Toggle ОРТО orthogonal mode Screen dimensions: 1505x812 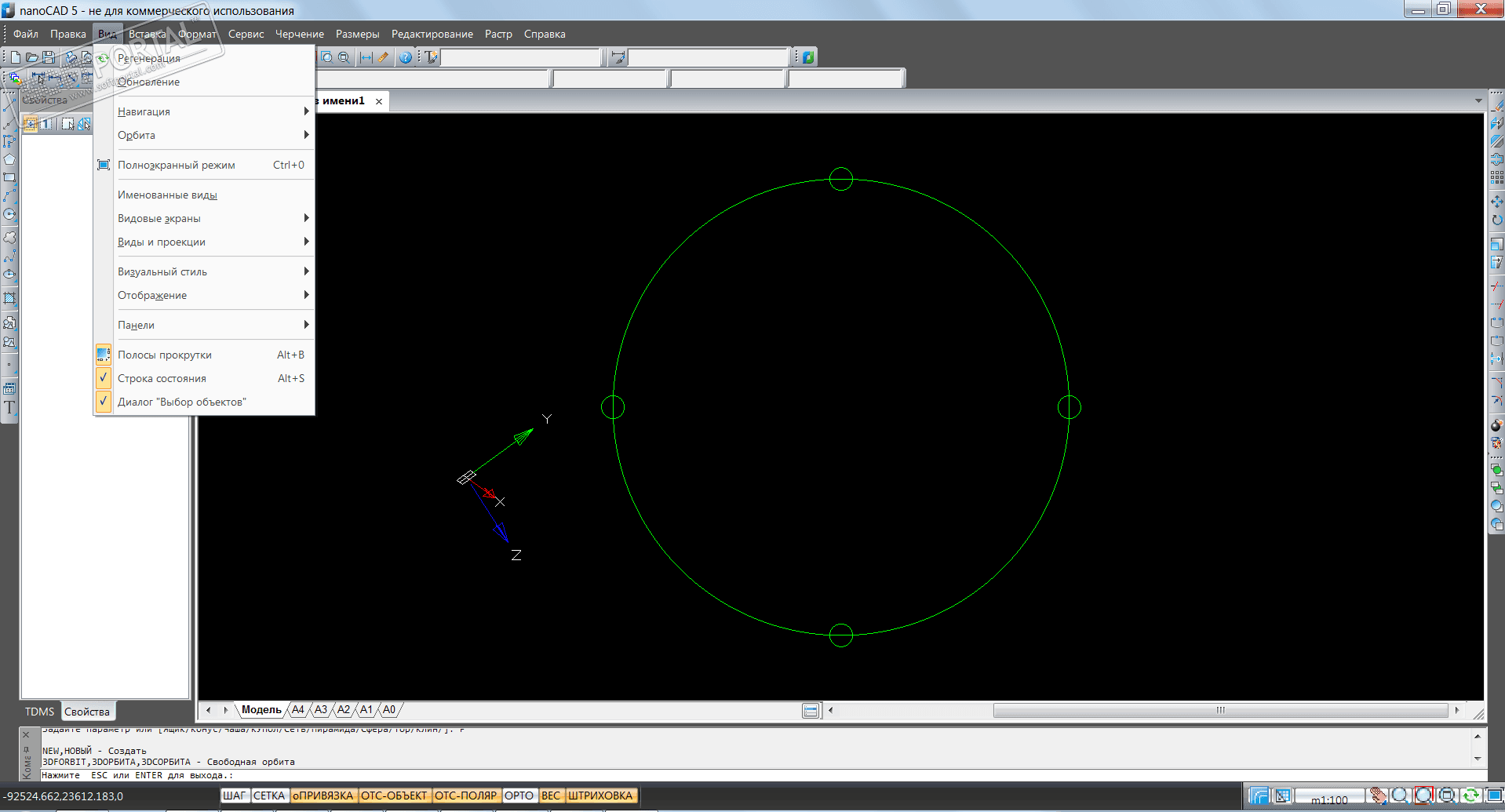[x=519, y=796]
